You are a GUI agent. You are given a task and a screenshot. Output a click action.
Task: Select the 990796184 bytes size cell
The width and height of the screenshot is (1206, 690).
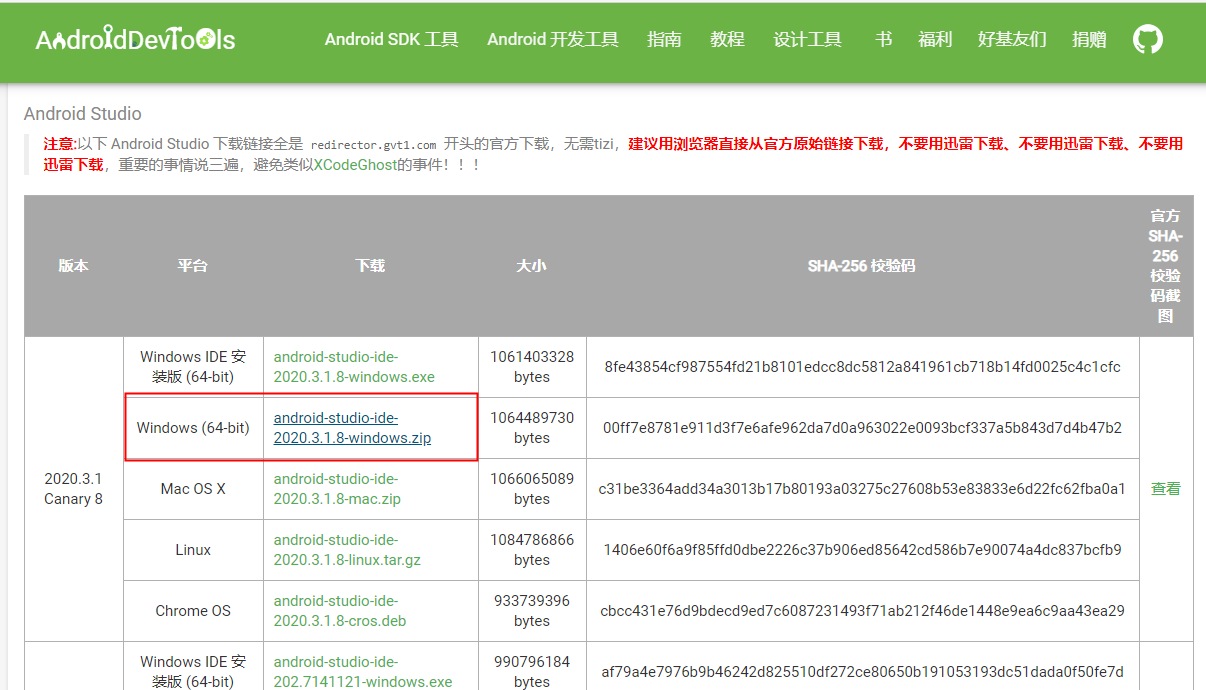(x=532, y=666)
